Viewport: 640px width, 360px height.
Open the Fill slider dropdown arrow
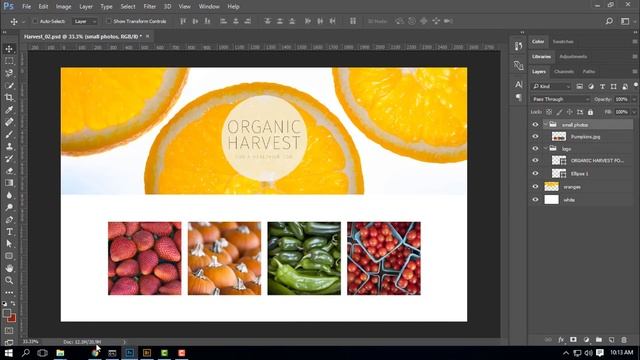click(x=634, y=112)
